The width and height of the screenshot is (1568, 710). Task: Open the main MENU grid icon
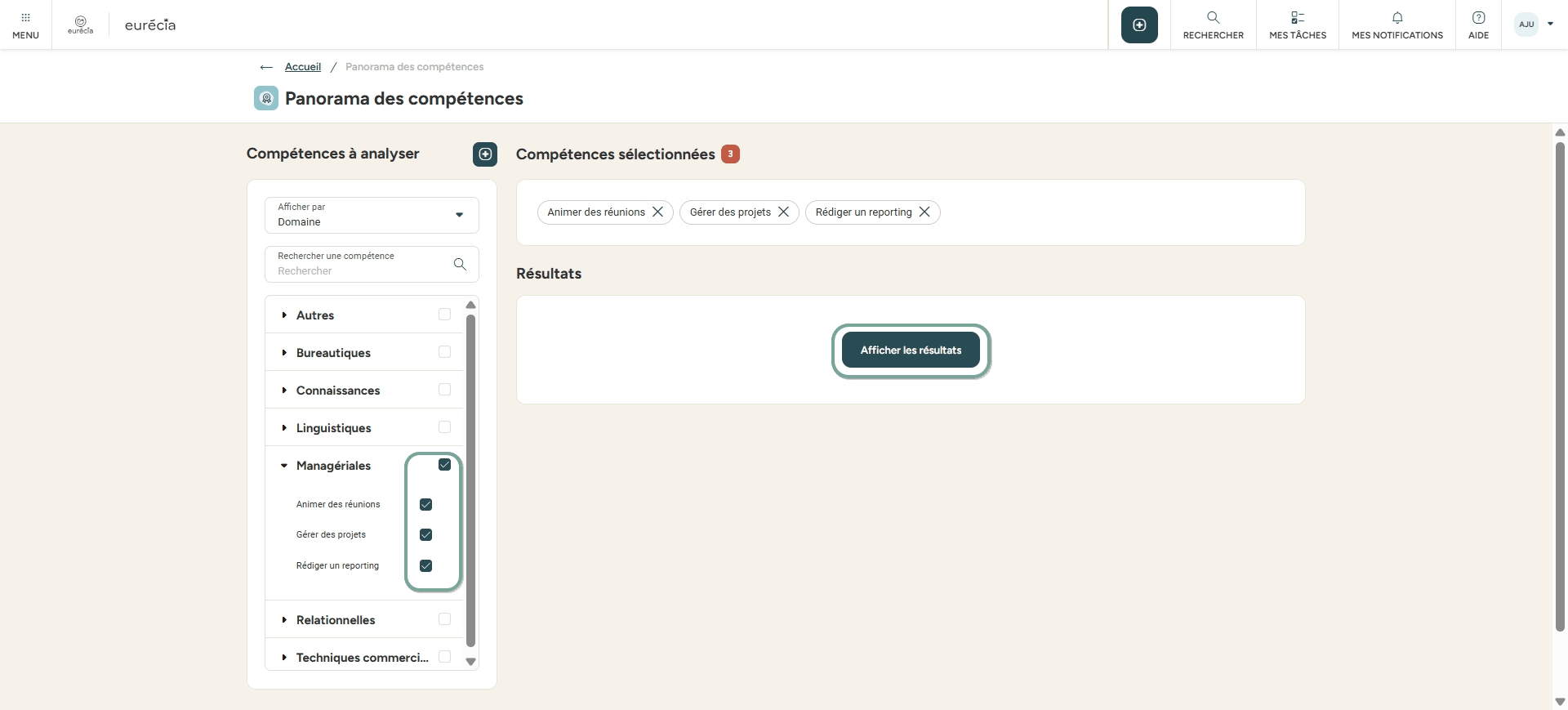25,18
